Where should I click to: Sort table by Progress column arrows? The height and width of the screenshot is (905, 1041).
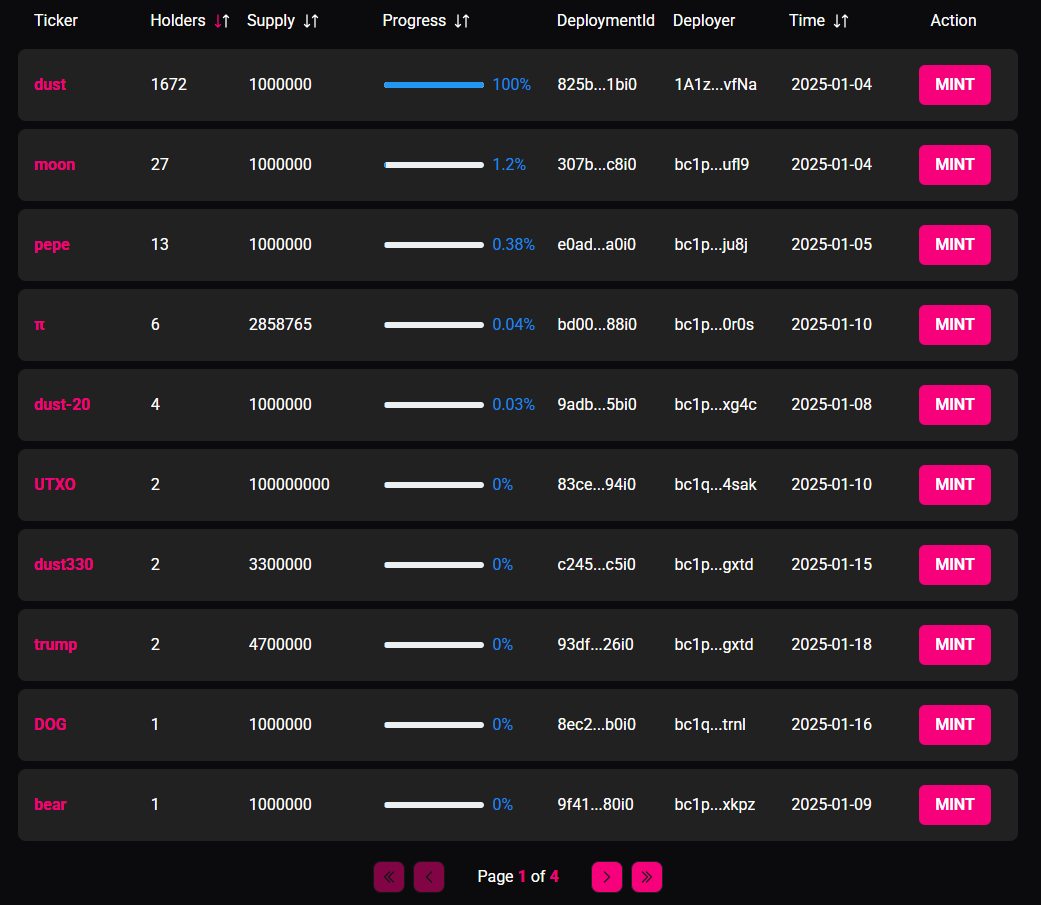click(462, 21)
